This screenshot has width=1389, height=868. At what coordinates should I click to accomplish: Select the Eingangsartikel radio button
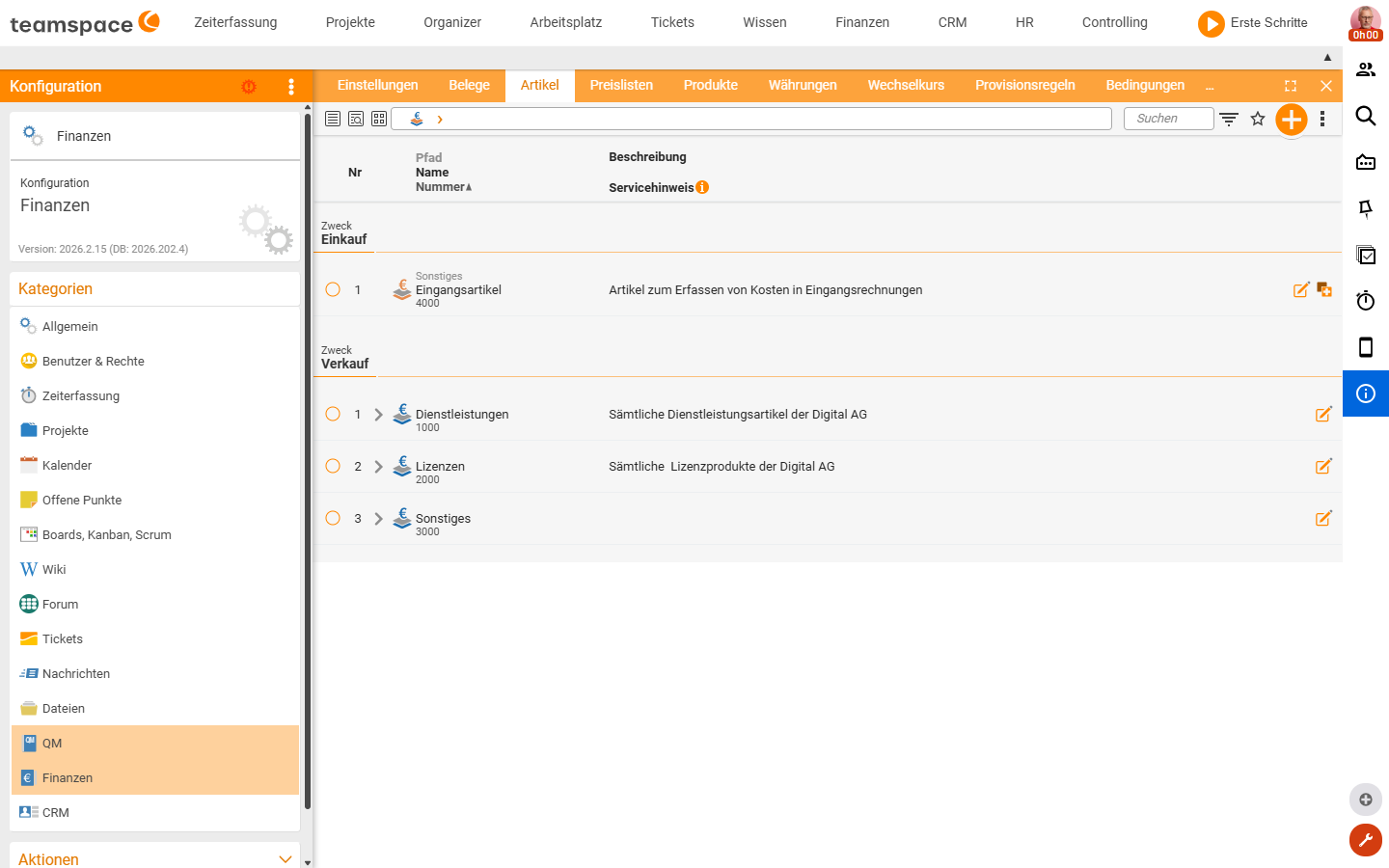coord(333,289)
